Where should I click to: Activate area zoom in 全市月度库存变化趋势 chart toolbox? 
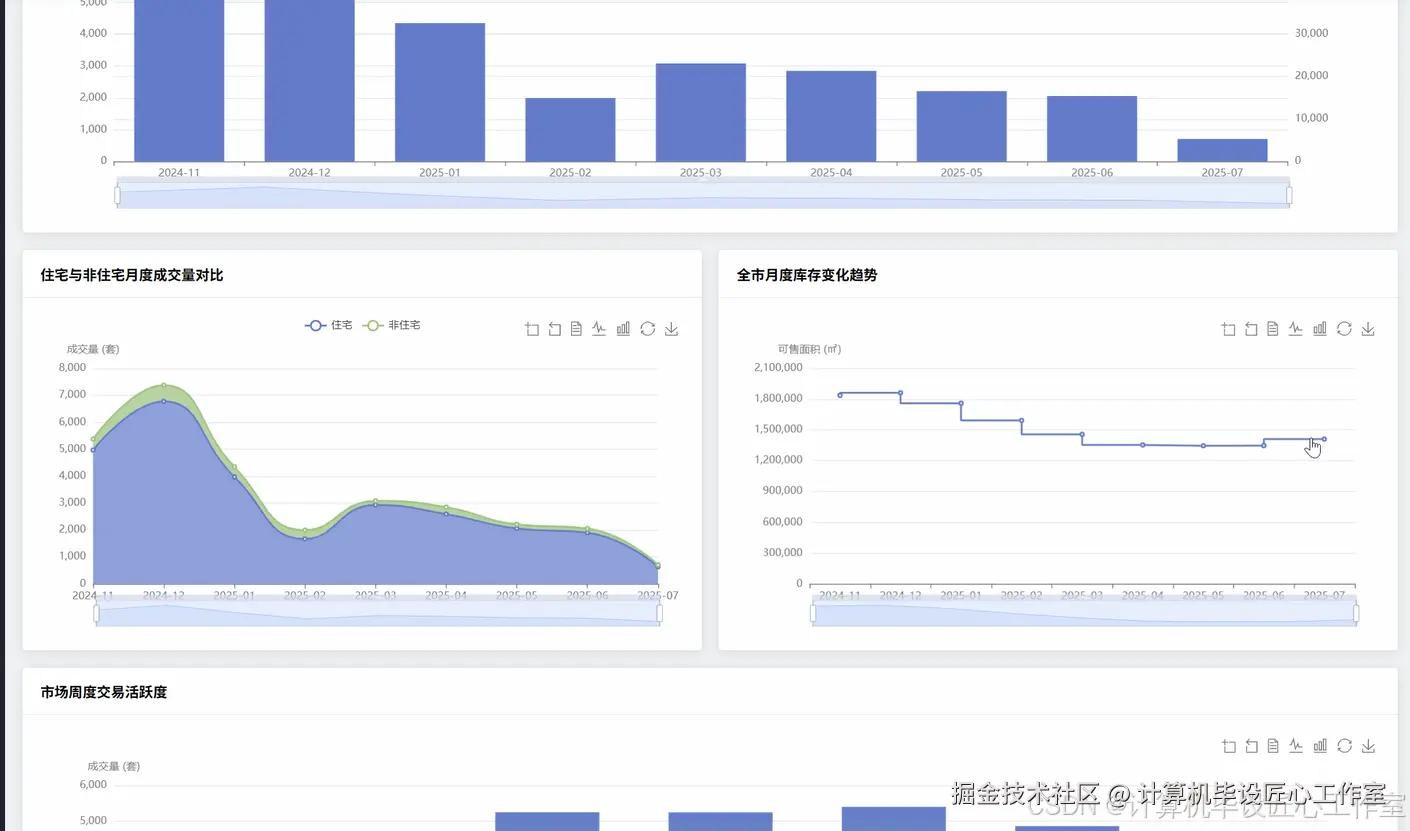pyautogui.click(x=1229, y=329)
